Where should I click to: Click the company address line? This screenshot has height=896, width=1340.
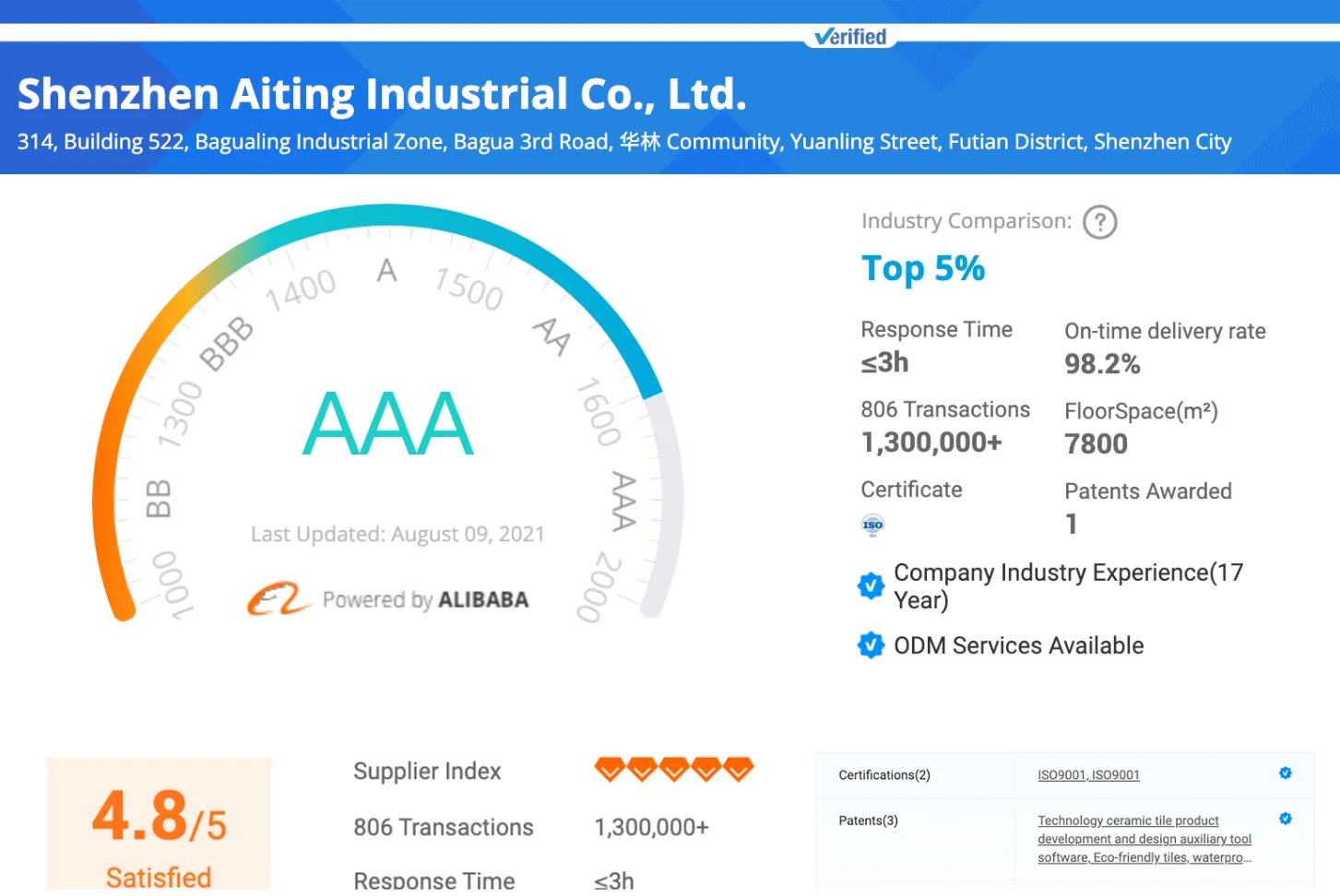click(624, 142)
